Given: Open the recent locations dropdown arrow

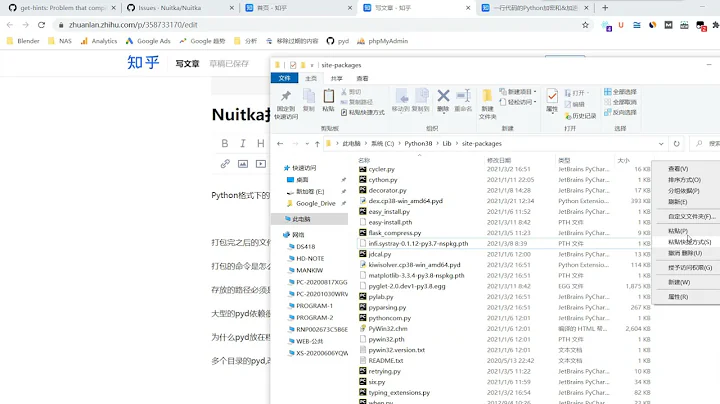Looking at the screenshot, I should [x=307, y=144].
